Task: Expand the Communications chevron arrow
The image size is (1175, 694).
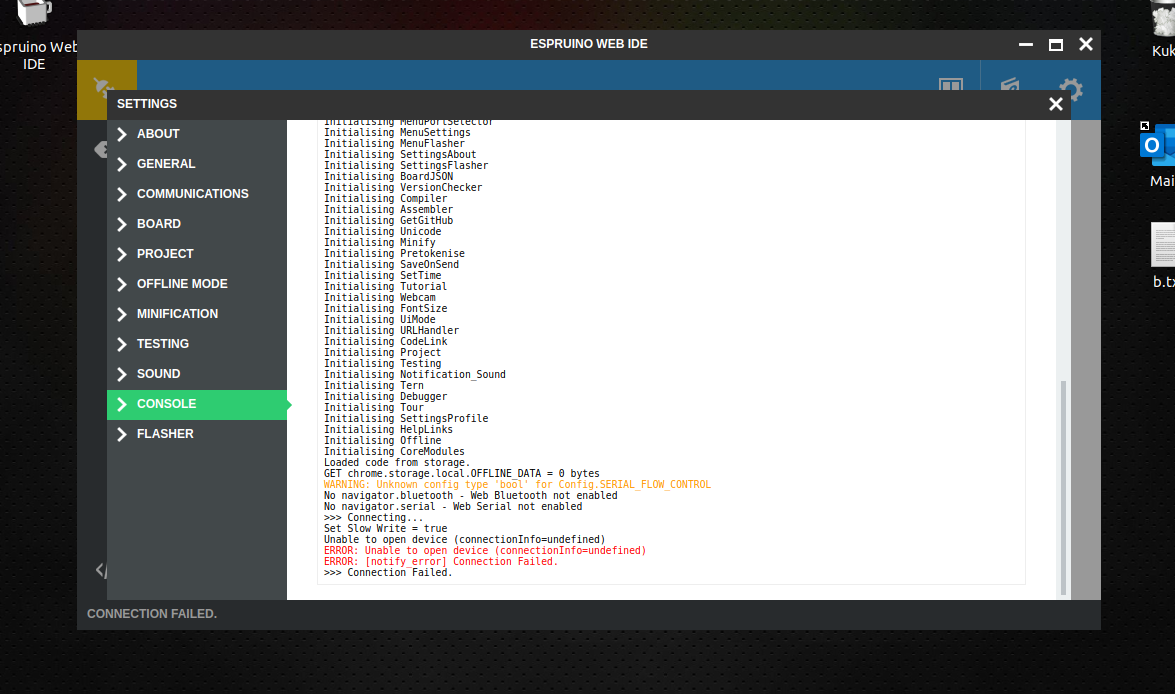Action: [122, 194]
